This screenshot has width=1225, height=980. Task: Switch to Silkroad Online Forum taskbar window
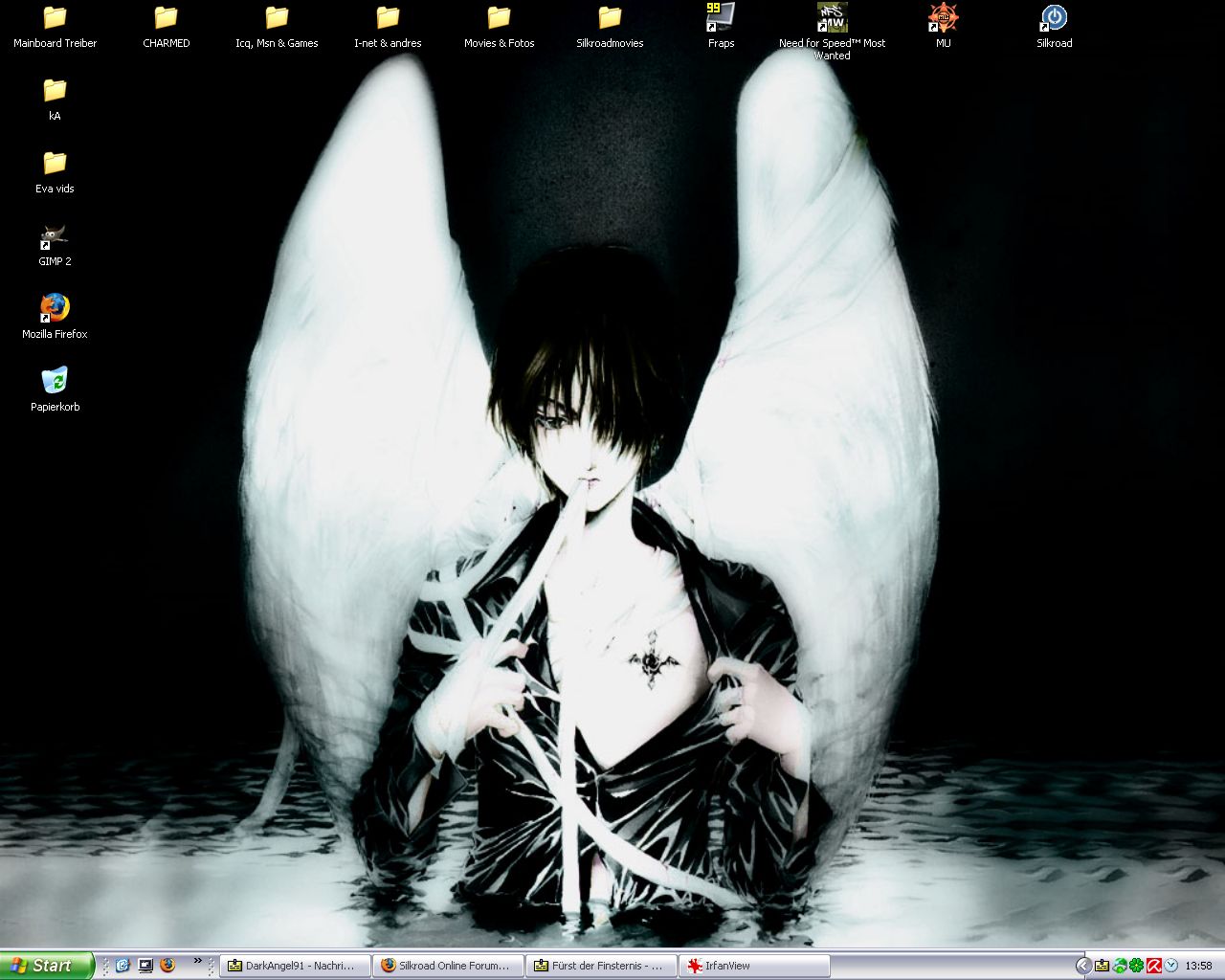pos(449,966)
